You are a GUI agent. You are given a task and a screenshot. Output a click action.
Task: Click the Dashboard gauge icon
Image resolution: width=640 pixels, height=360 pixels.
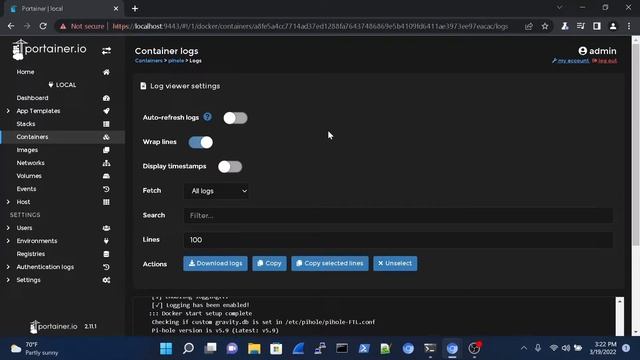[106, 98]
